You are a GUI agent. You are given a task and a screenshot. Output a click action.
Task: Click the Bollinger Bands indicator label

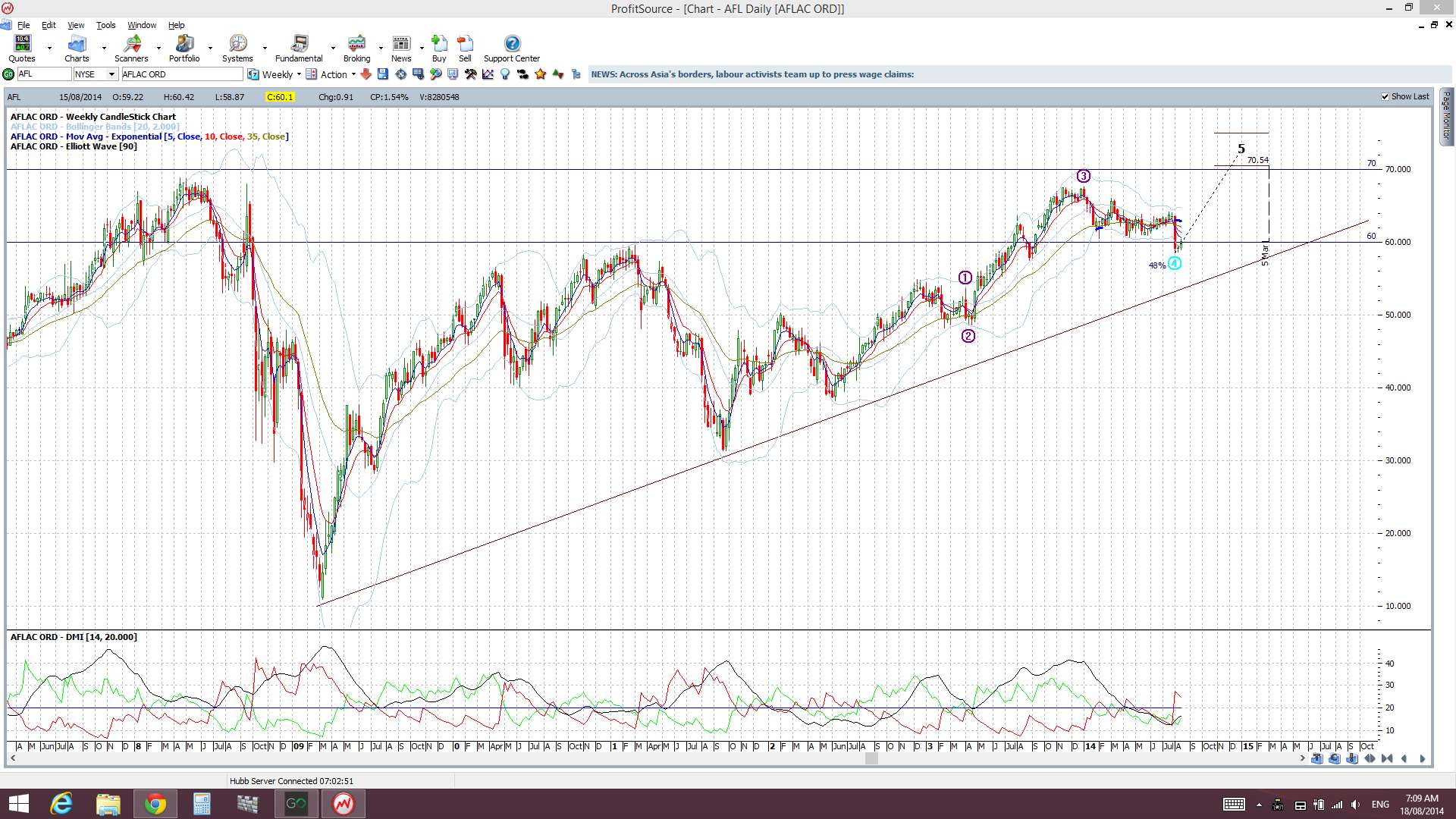(x=95, y=127)
